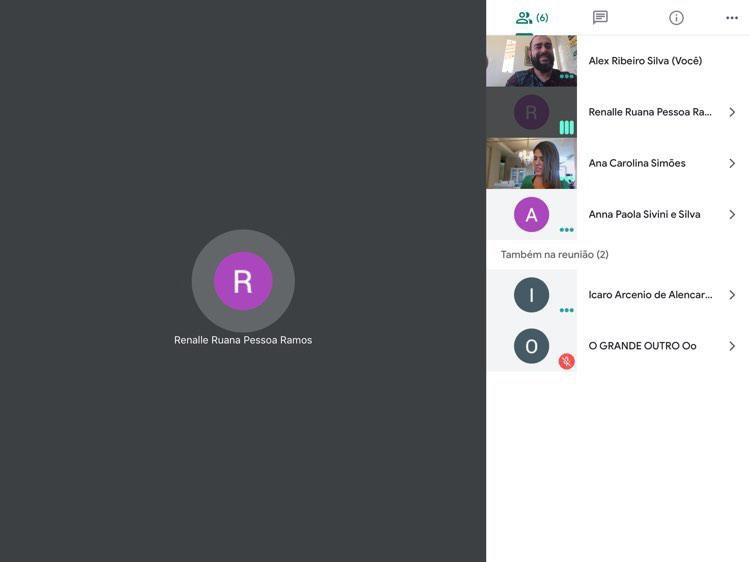Click Ana Carolina Simões' video thumbnail

pyautogui.click(x=530, y=163)
